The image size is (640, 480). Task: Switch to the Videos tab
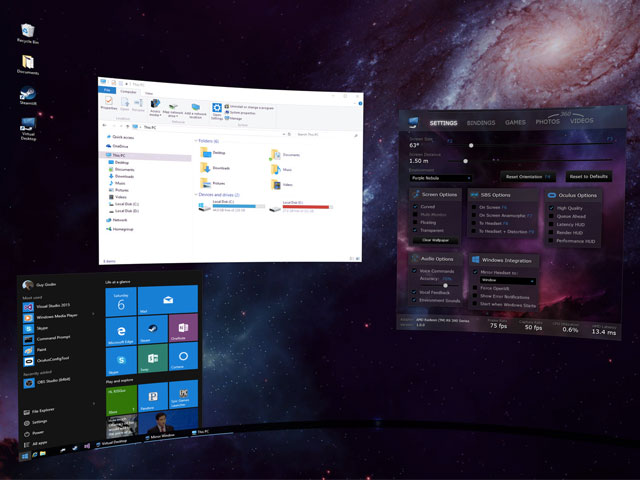[582, 121]
